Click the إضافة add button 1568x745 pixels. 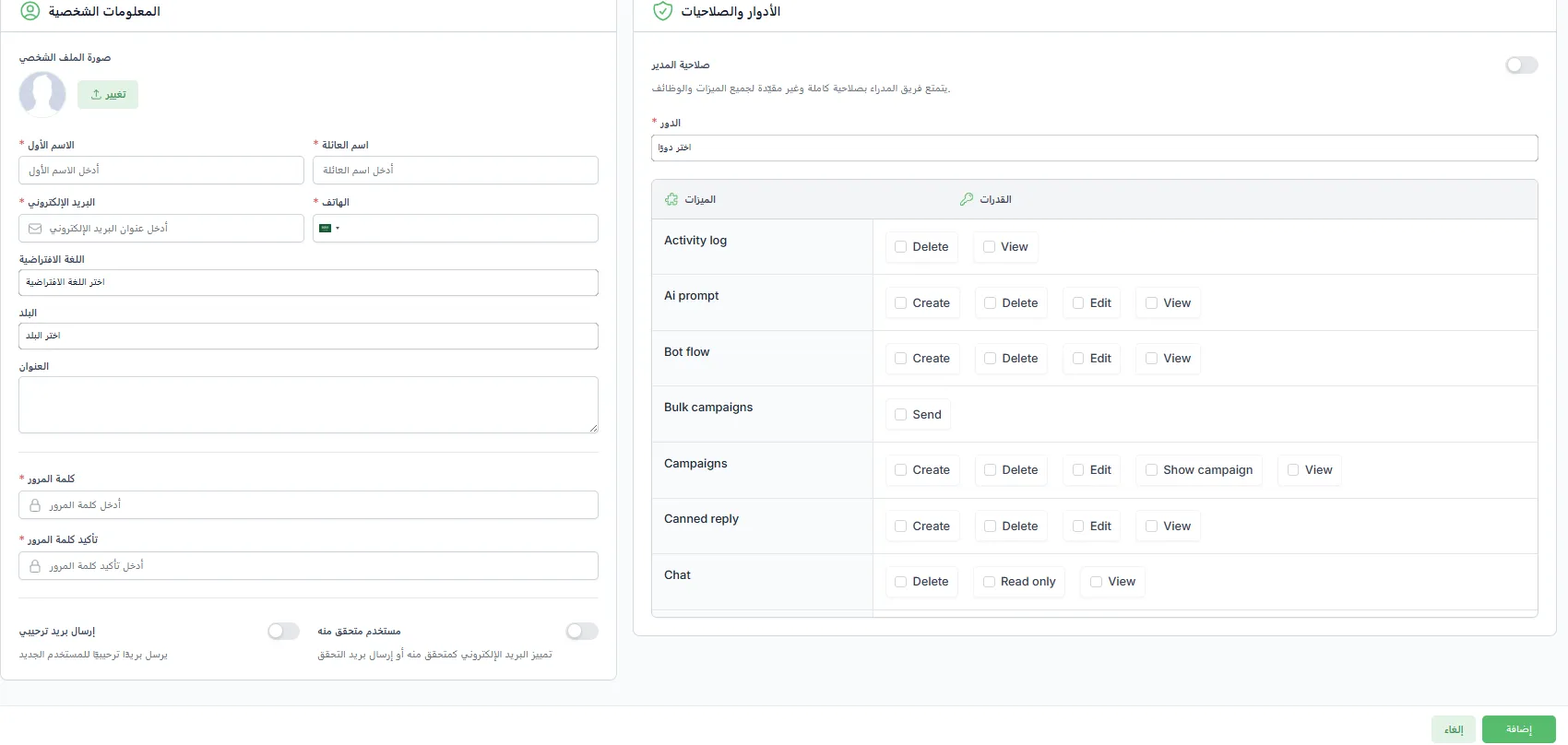click(x=1518, y=729)
